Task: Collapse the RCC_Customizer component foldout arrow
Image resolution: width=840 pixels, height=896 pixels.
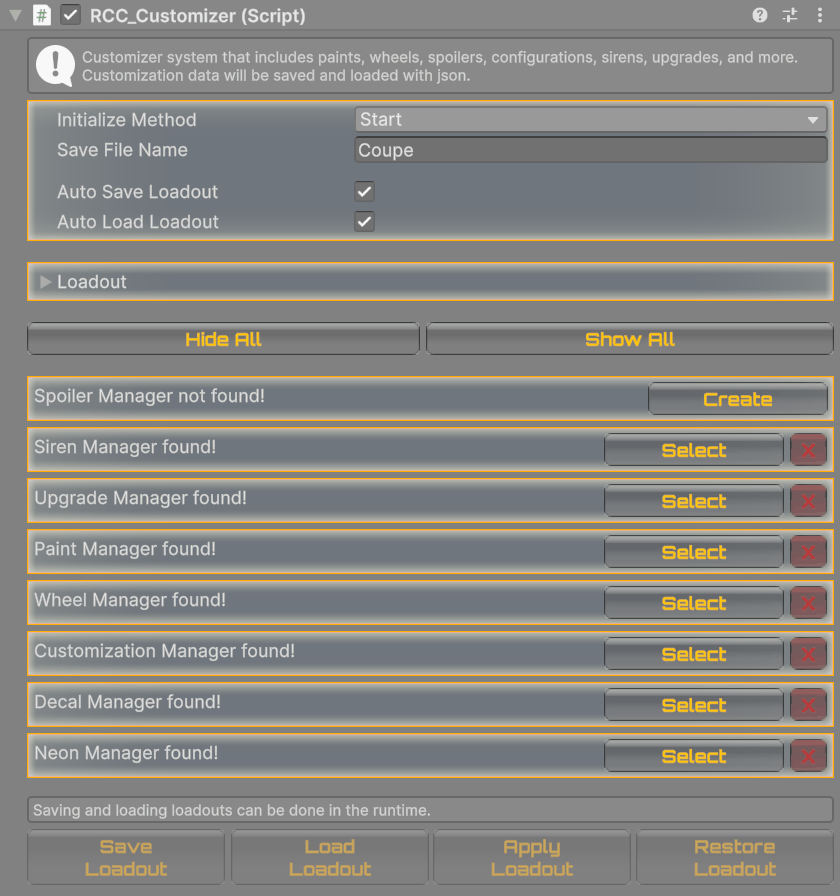Action: (15, 15)
